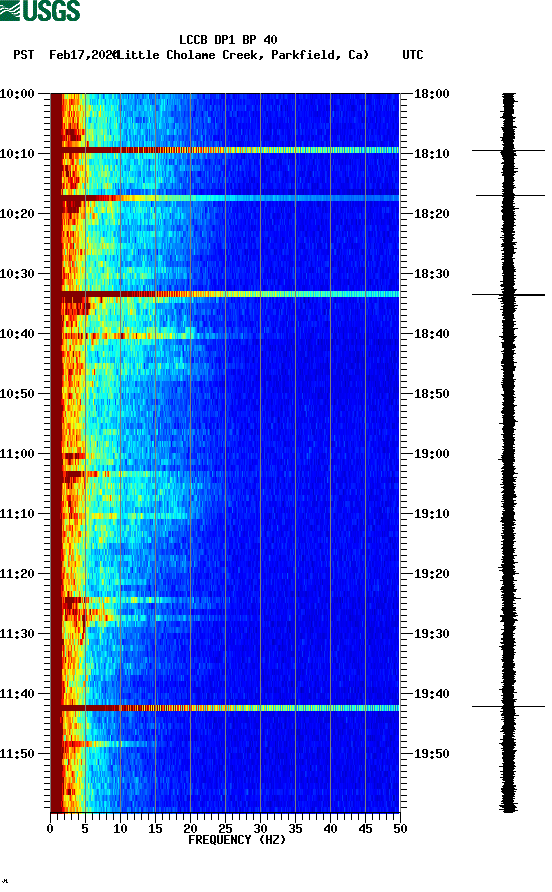The image size is (552, 892).
Task: Click the '19:50' UTC time label
Action: [x=431, y=754]
